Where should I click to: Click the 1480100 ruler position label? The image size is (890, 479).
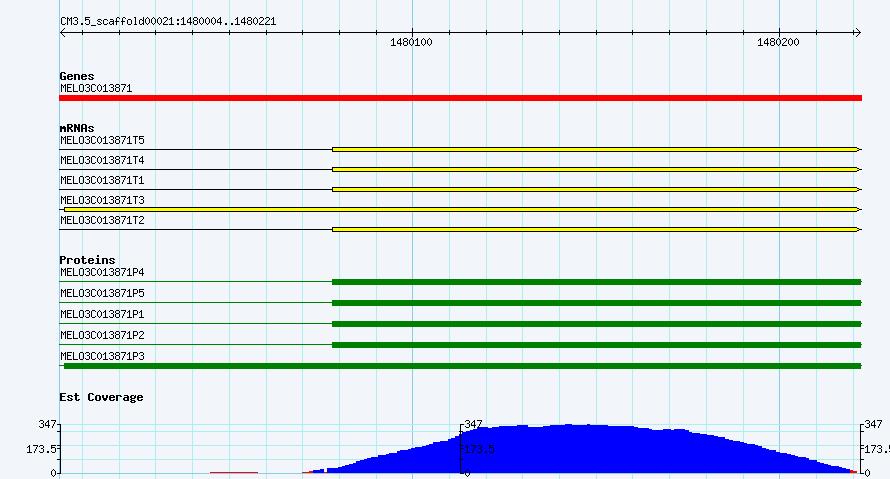412,43
